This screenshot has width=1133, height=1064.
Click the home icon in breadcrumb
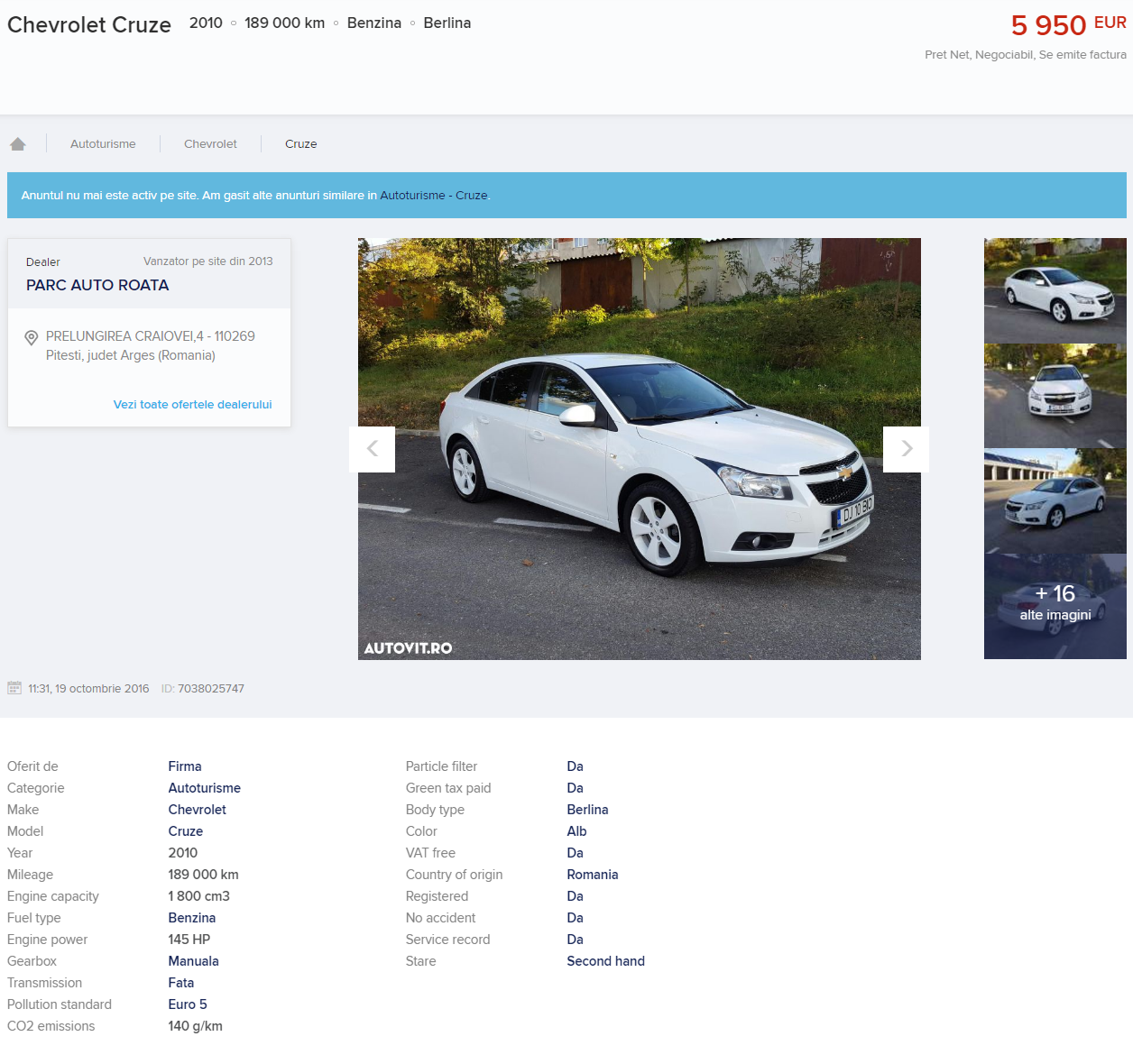18,144
